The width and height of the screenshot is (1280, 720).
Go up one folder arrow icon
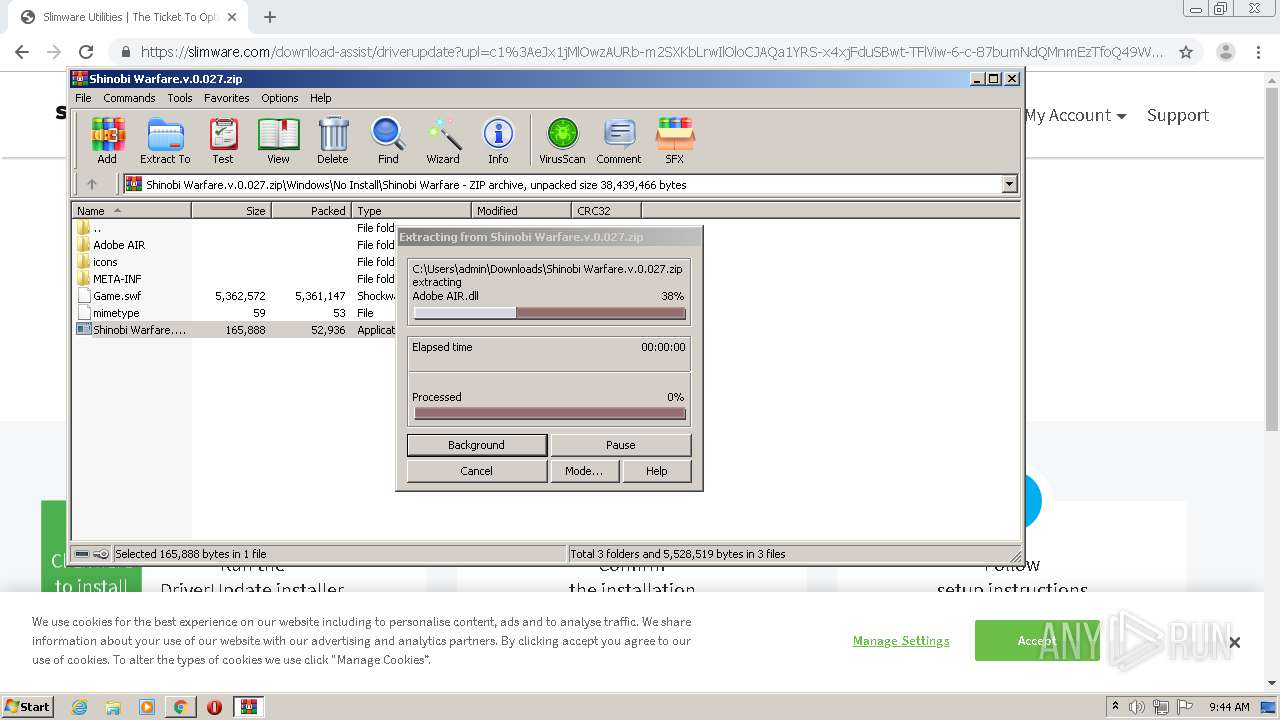92,184
